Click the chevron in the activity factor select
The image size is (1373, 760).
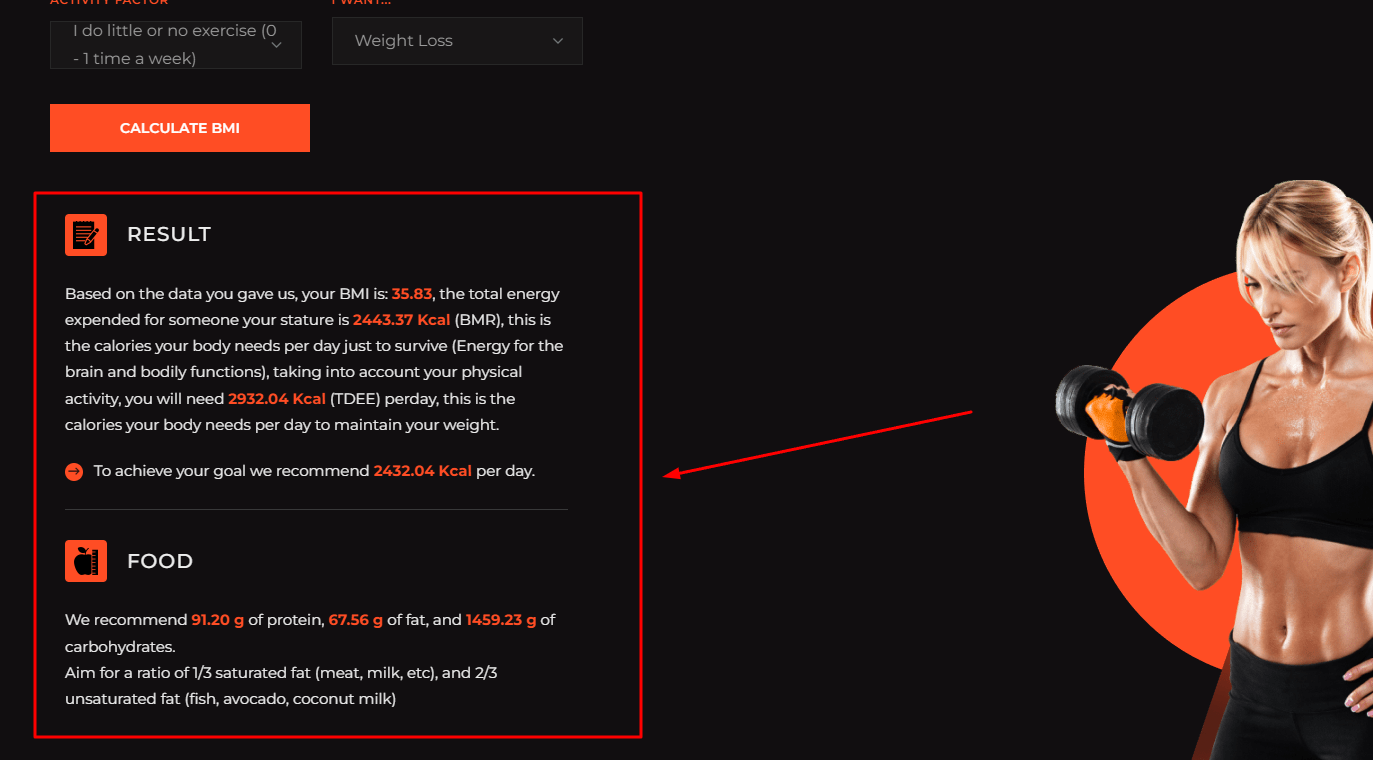[277, 45]
